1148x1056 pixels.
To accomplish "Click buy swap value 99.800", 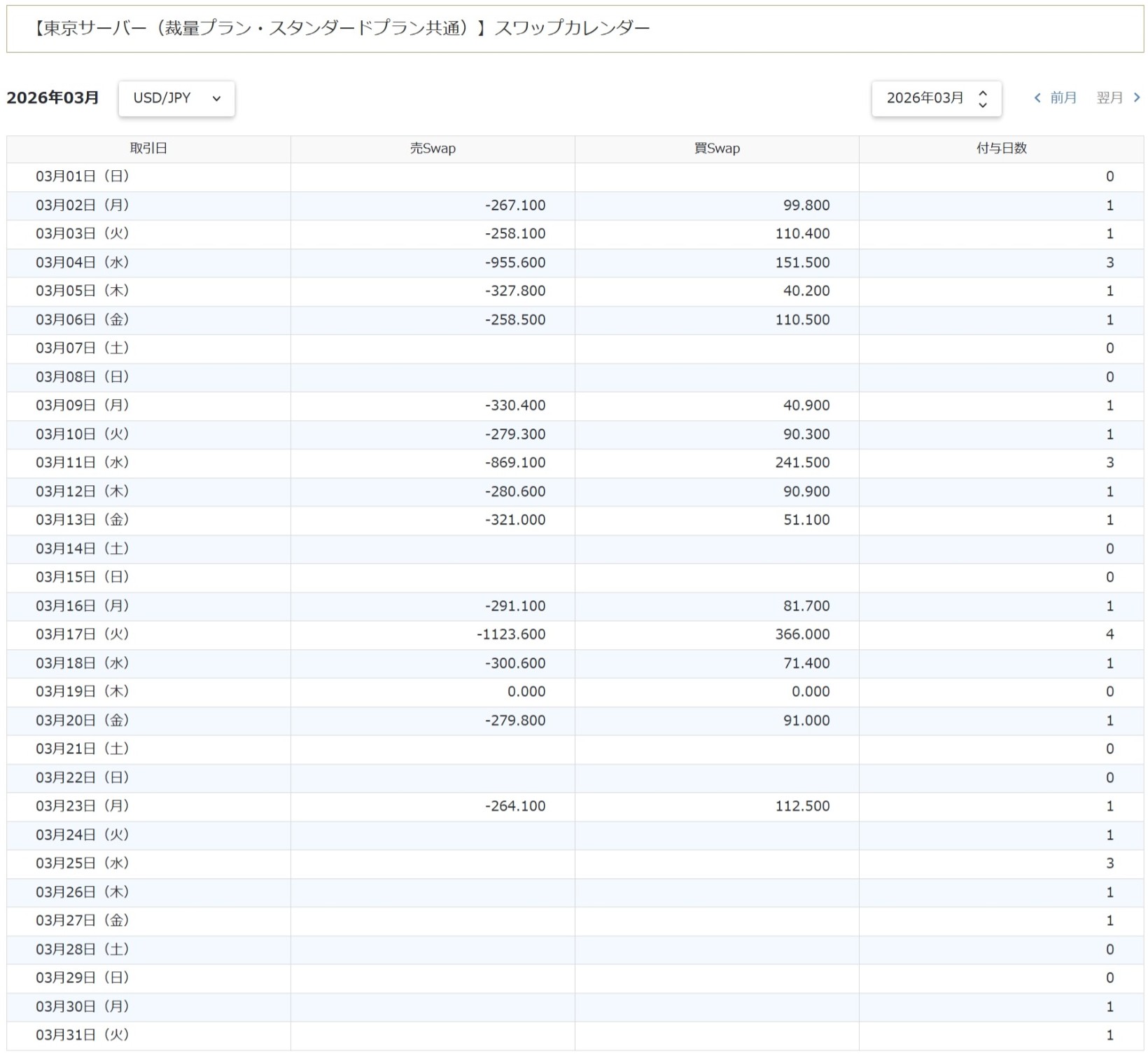I will tap(806, 205).
